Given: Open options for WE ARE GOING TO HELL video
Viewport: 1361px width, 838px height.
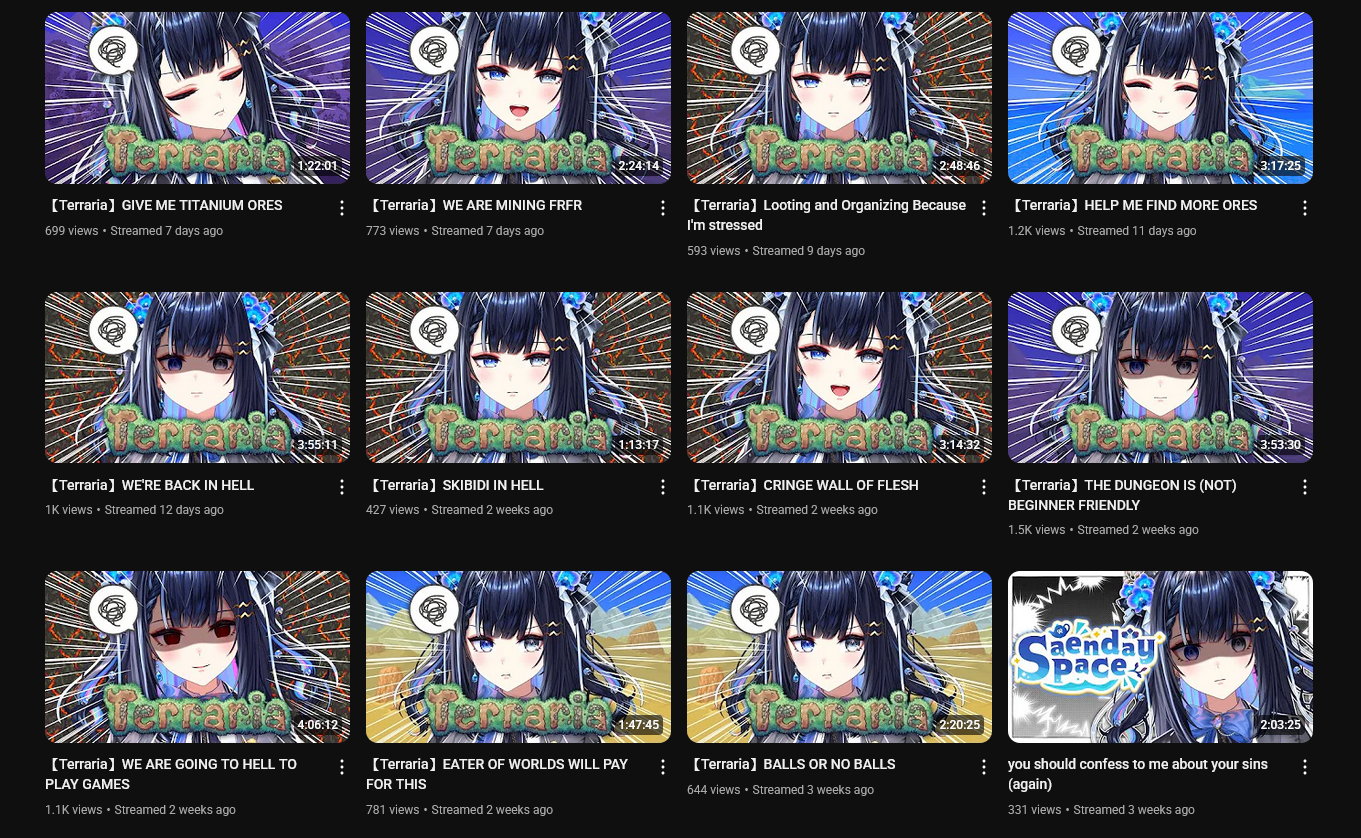Looking at the screenshot, I should [342, 767].
